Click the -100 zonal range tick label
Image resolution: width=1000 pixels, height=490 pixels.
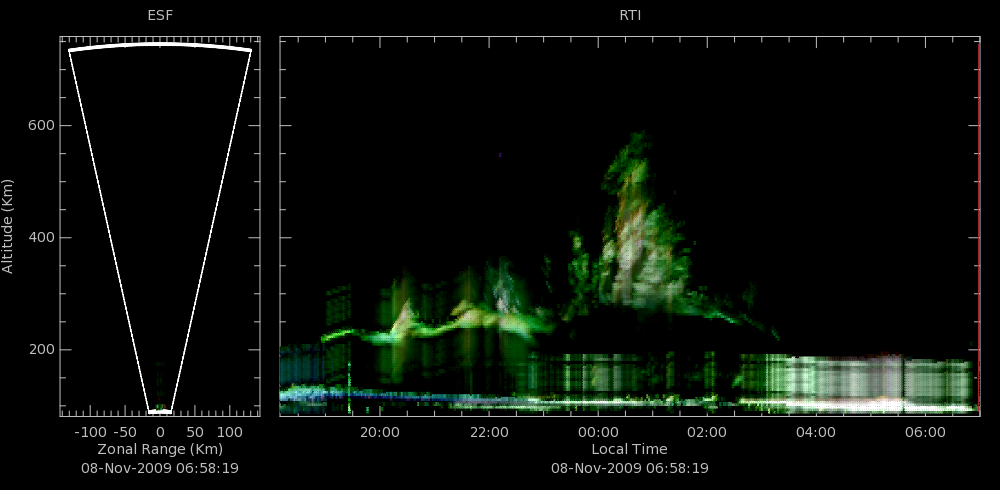[x=90, y=433]
